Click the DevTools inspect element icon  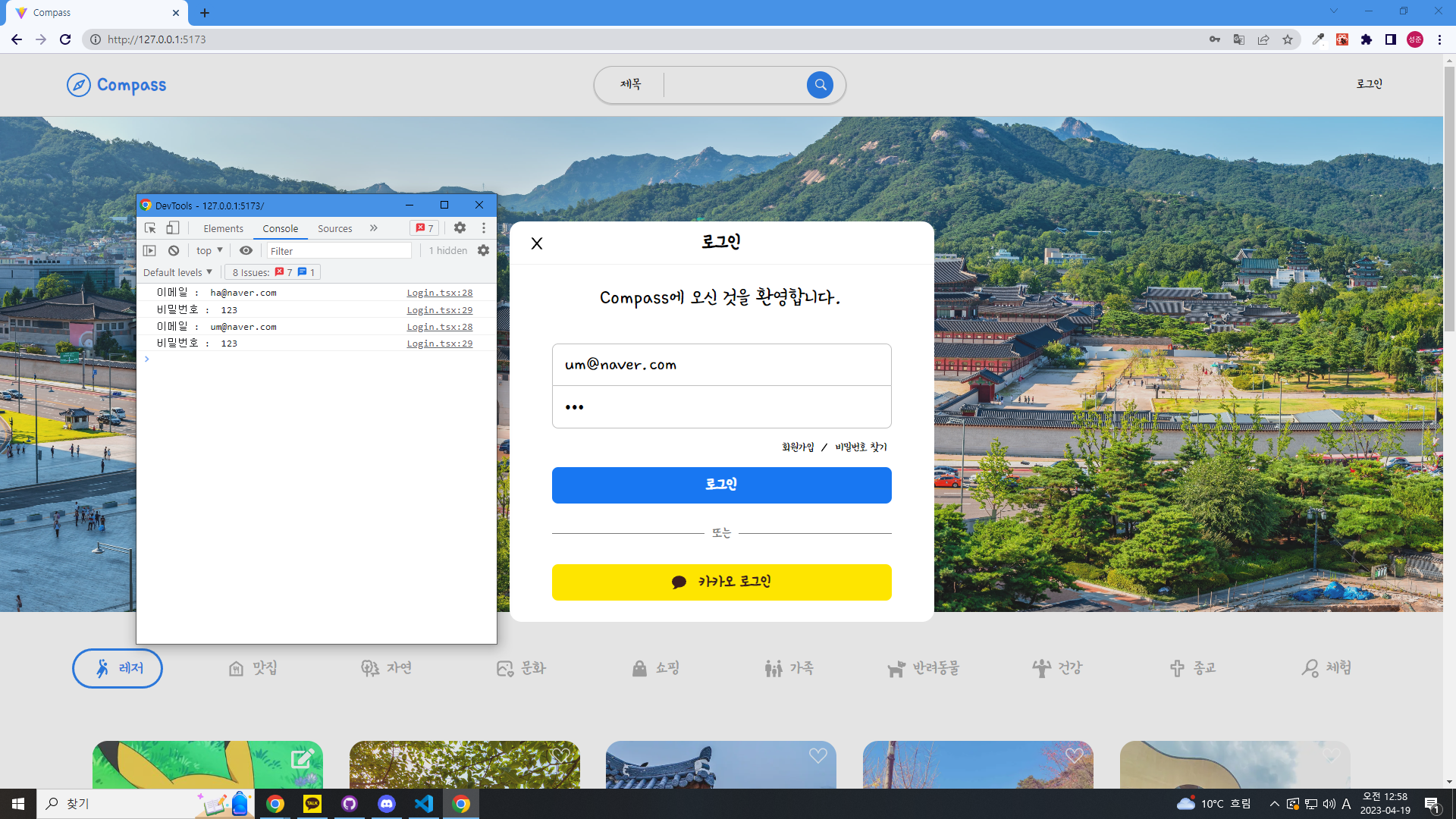150,228
